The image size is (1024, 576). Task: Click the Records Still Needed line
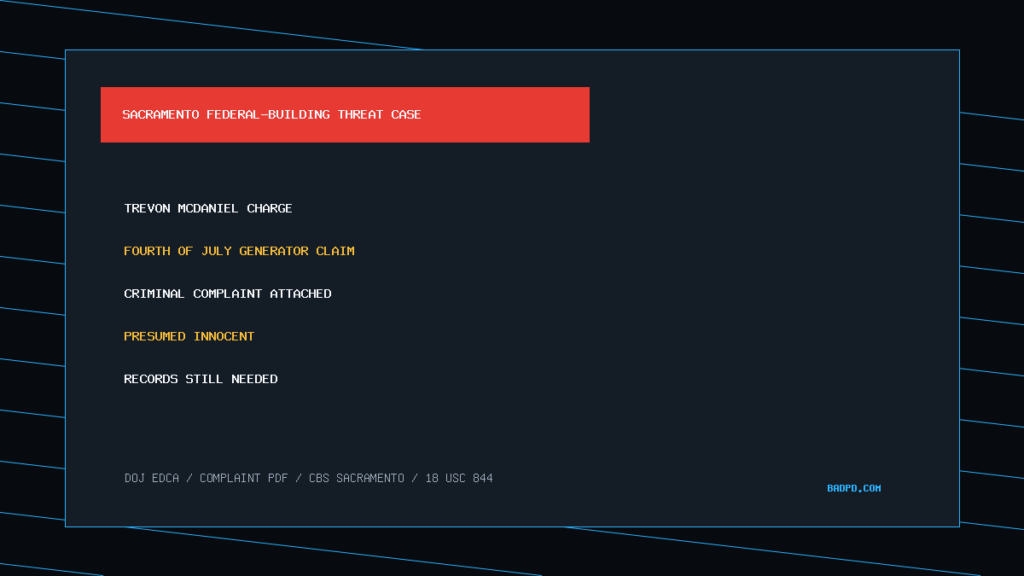(x=200, y=379)
